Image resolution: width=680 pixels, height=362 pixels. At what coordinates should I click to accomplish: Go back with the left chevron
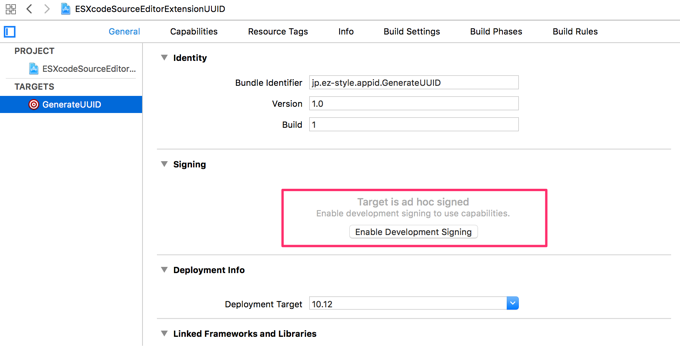click(x=29, y=9)
